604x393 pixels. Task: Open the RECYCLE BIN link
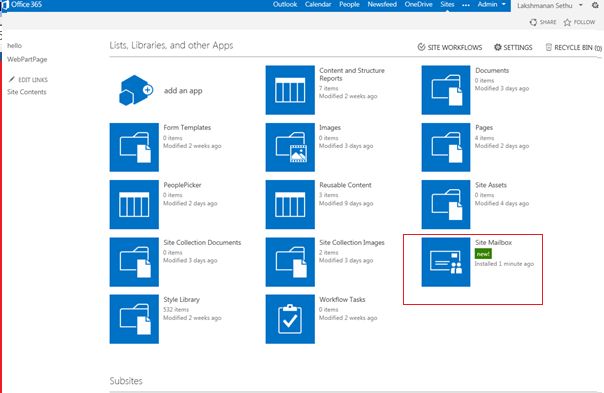(x=574, y=47)
